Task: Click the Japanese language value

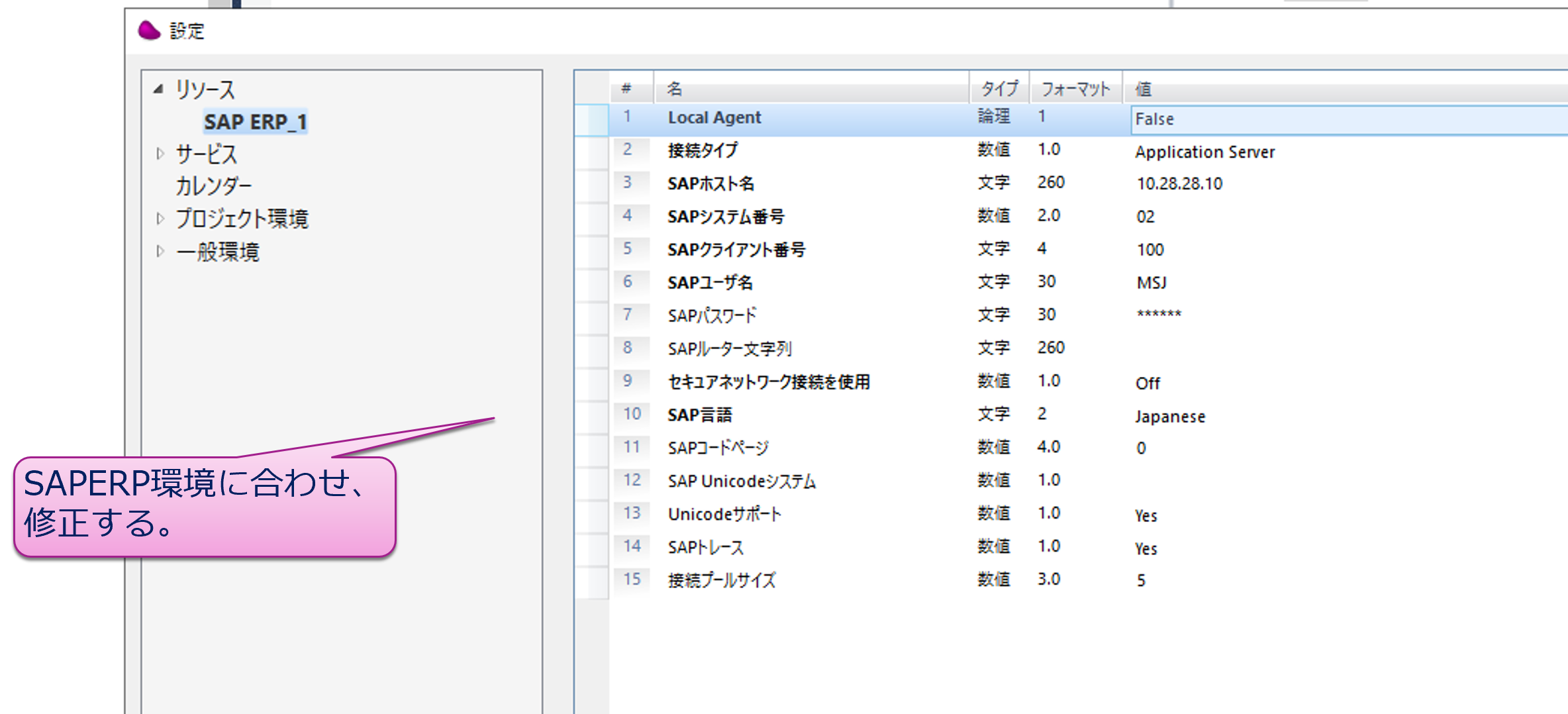Action: 1170,417
